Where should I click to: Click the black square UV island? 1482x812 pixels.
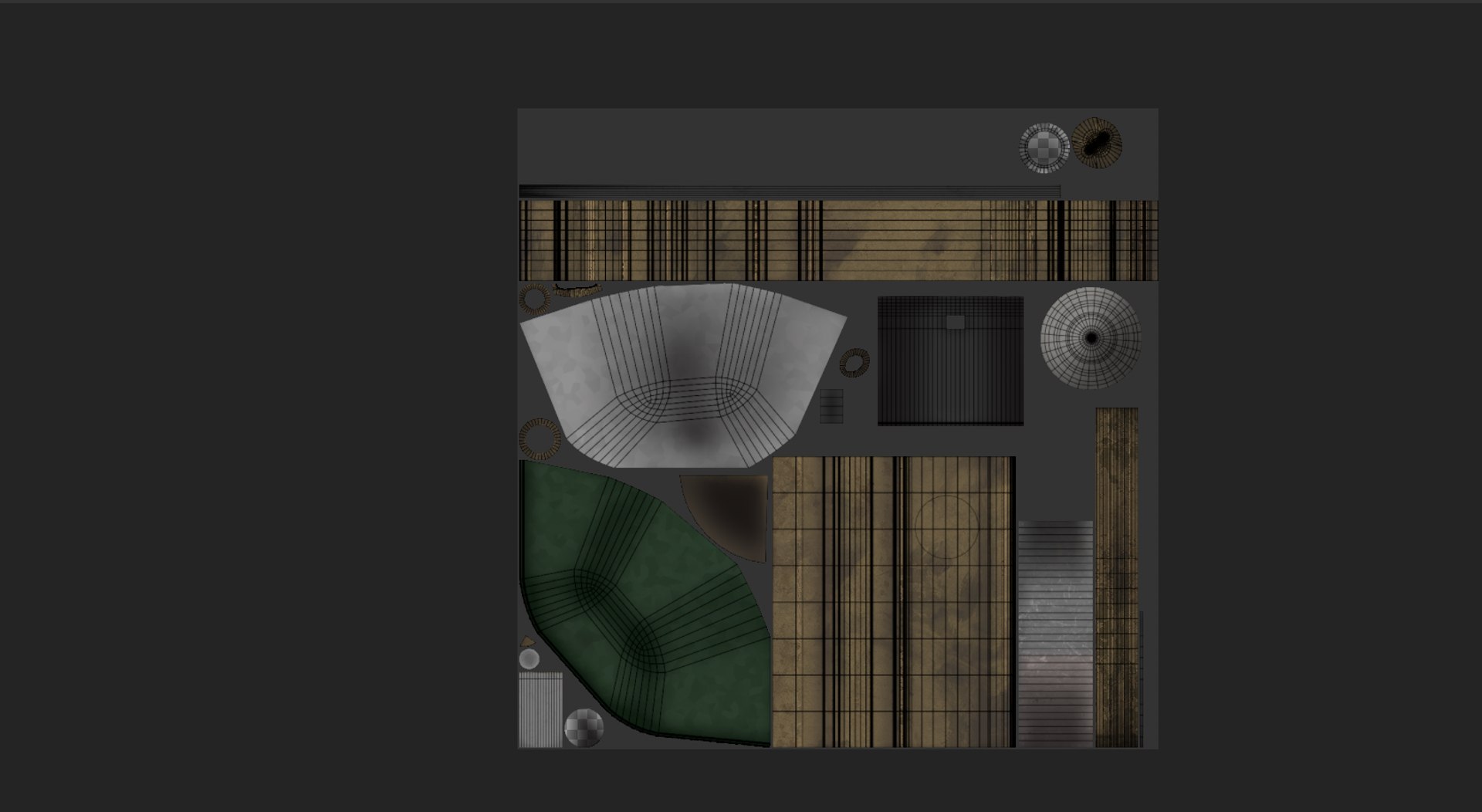pyautogui.click(x=950, y=360)
